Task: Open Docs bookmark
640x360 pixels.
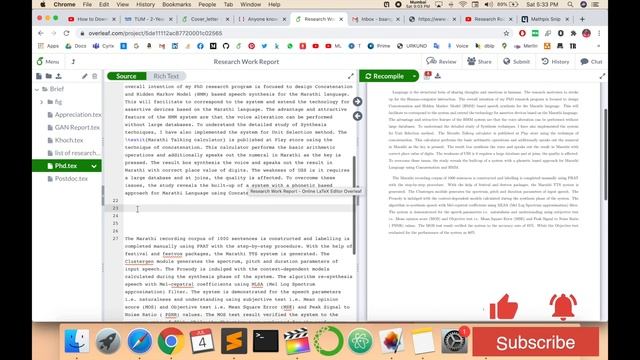Action: click(x=76, y=46)
